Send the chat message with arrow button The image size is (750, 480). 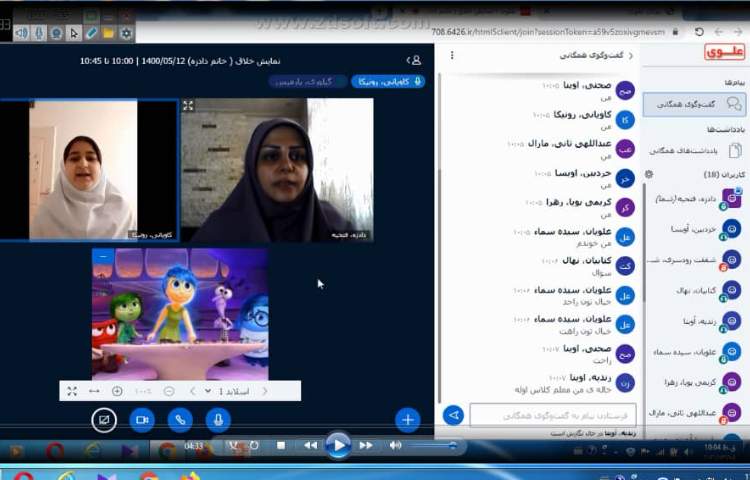453,415
